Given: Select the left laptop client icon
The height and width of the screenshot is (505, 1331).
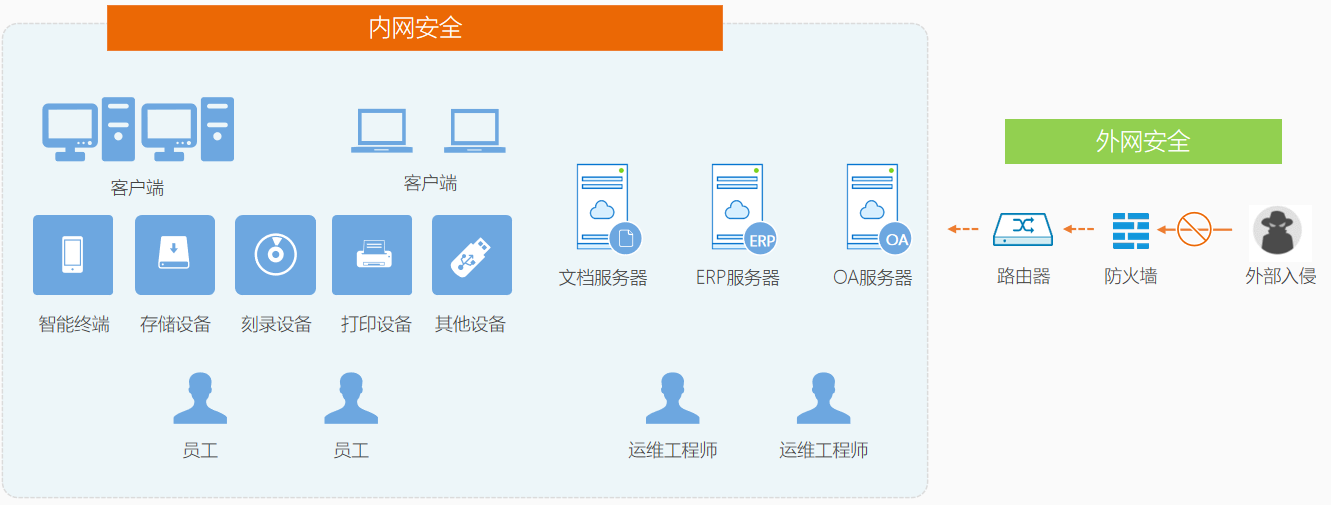Looking at the screenshot, I should [381, 131].
